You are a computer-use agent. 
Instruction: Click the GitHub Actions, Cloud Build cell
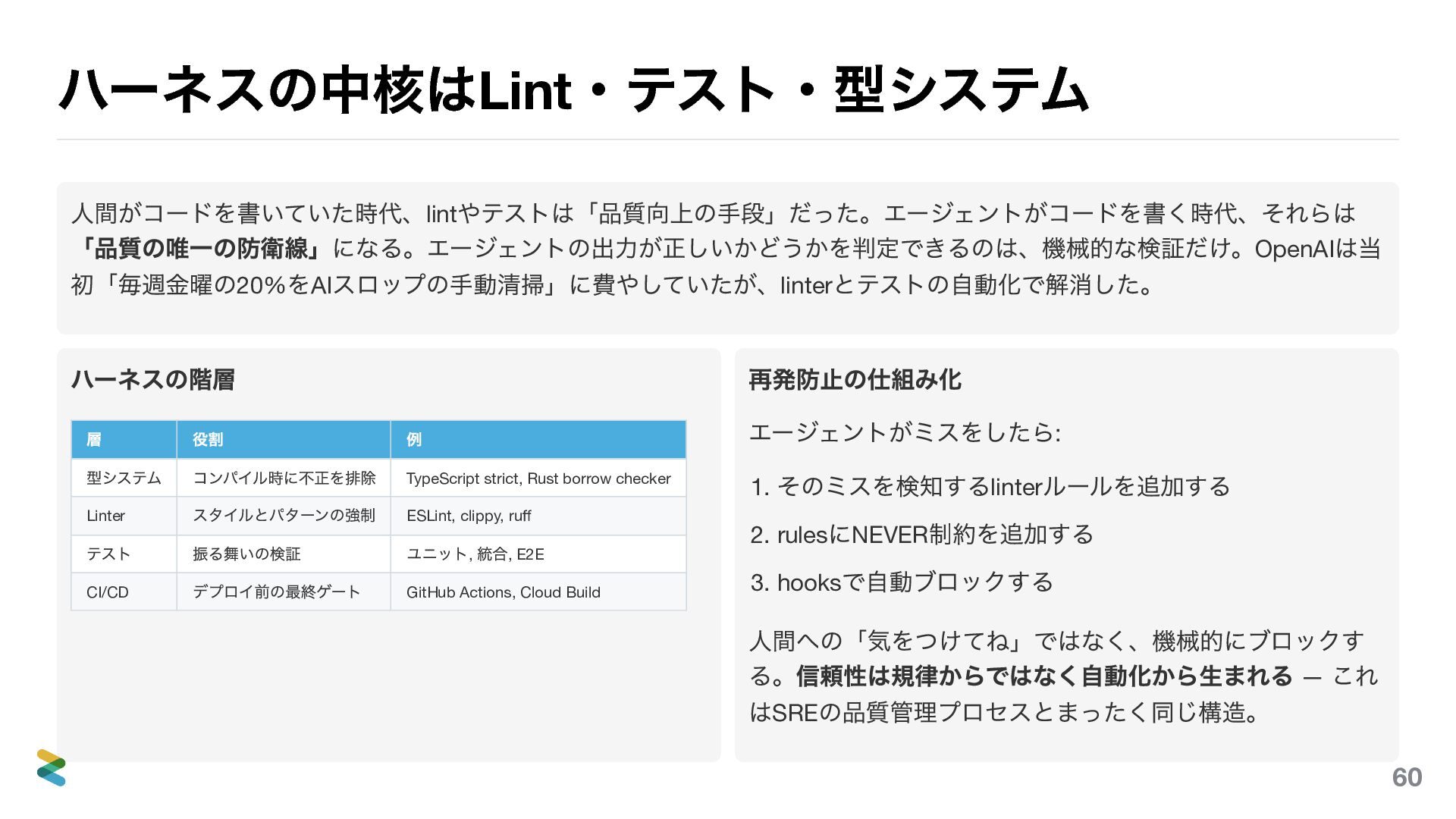[x=504, y=592]
